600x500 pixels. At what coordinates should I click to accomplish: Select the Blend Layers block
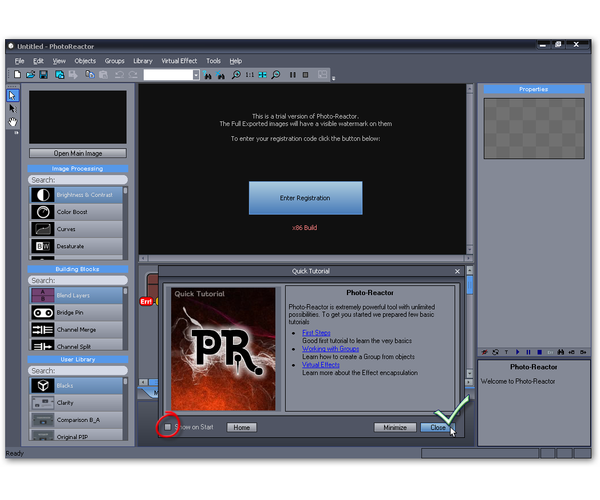click(76, 295)
